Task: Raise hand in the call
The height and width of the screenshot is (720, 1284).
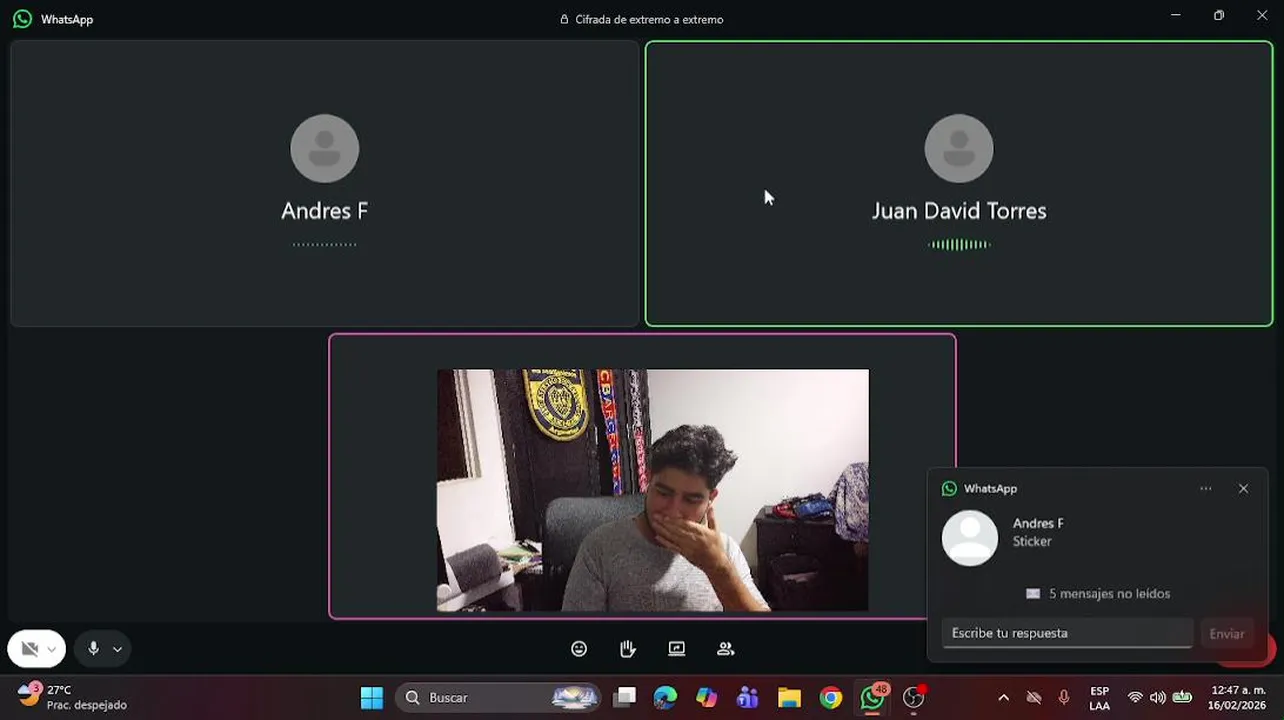Action: click(x=628, y=649)
